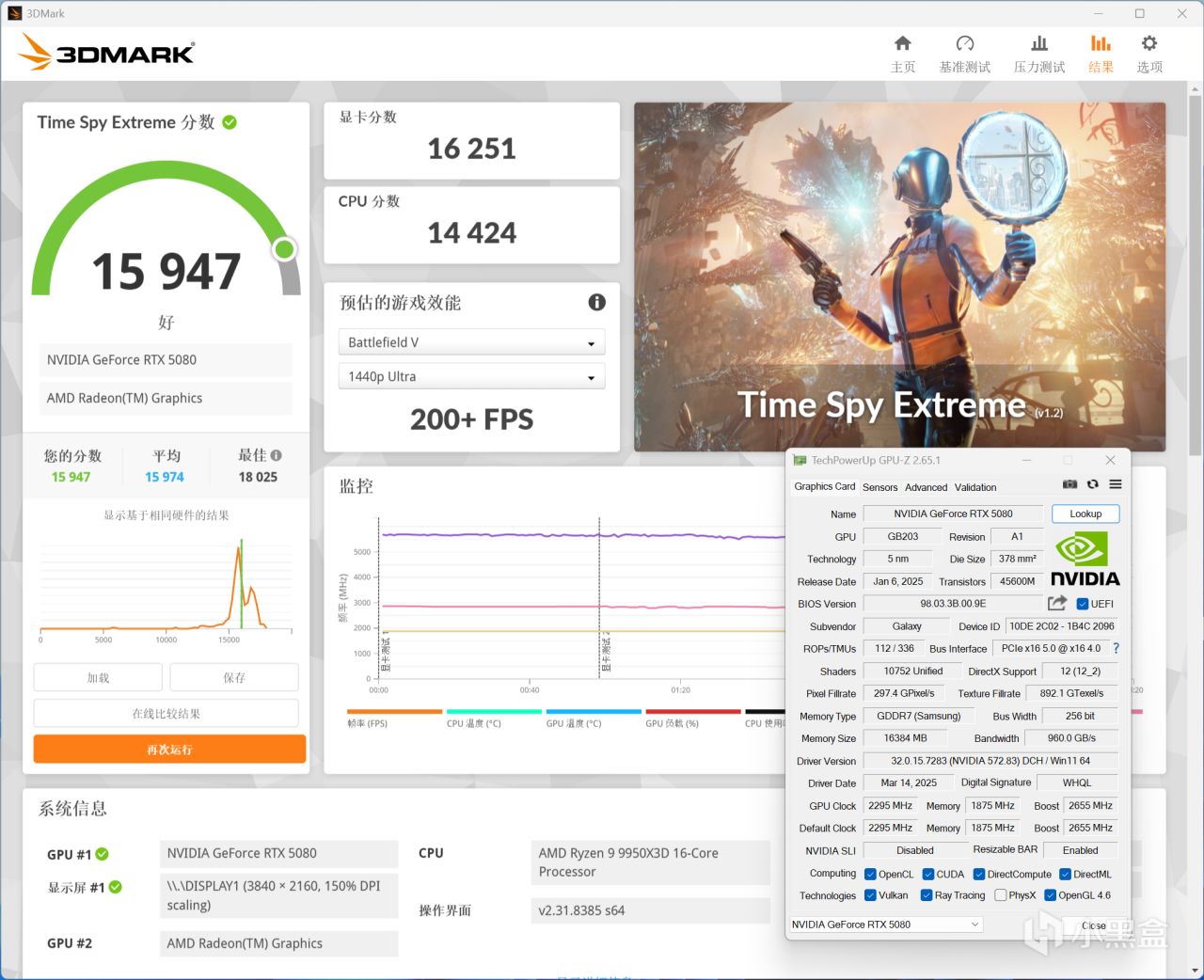Click the NVIDIA GeForce RTX 5080 label under score
The height and width of the screenshot is (980, 1204).
click(166, 359)
